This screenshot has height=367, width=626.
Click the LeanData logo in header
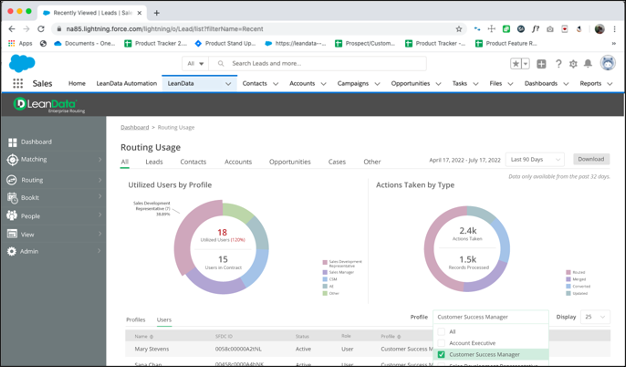click(x=49, y=105)
